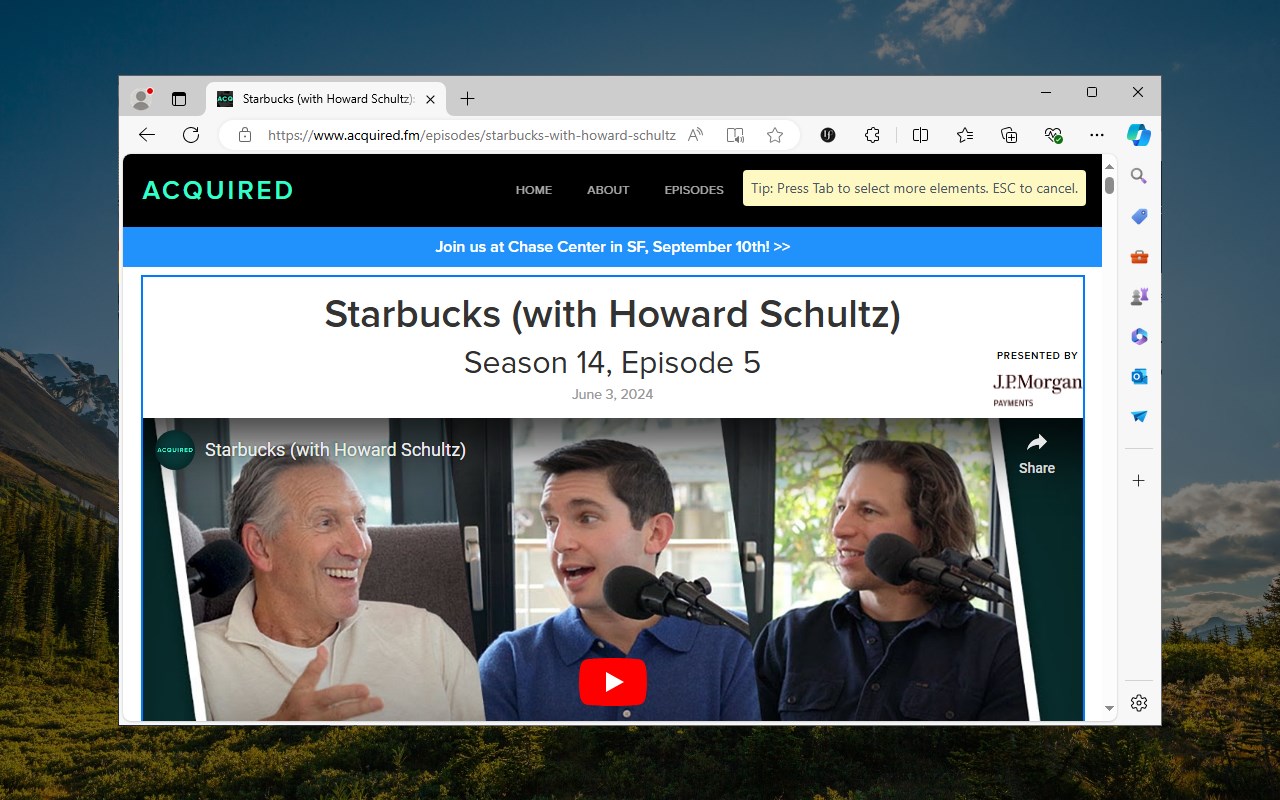Activate Read aloud icon in address bar
This screenshot has height=800, width=1280.
click(696, 135)
